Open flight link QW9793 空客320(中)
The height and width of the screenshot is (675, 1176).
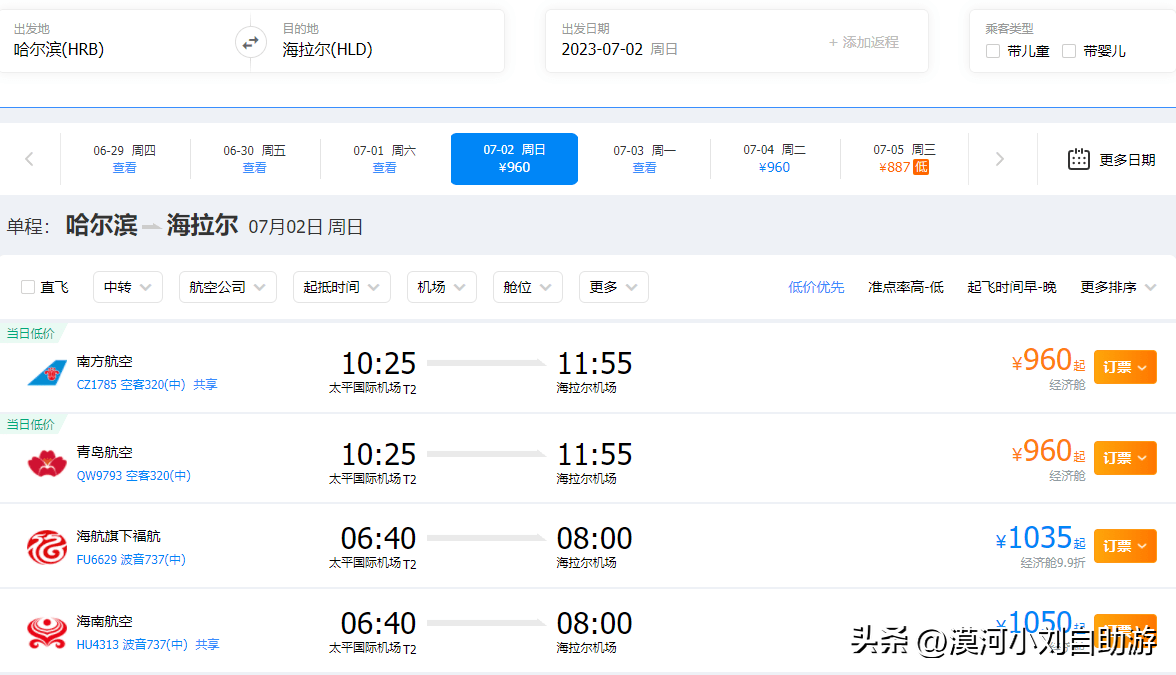point(134,476)
